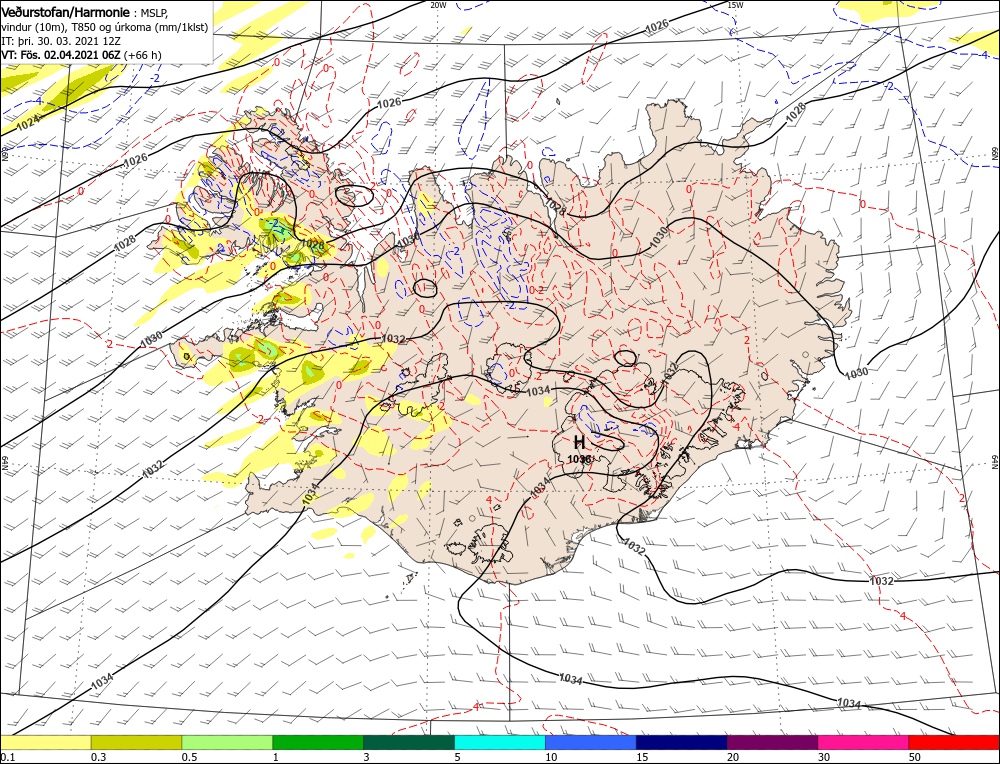
Task: Click the '15W' longitude label
Action: [735, 5]
